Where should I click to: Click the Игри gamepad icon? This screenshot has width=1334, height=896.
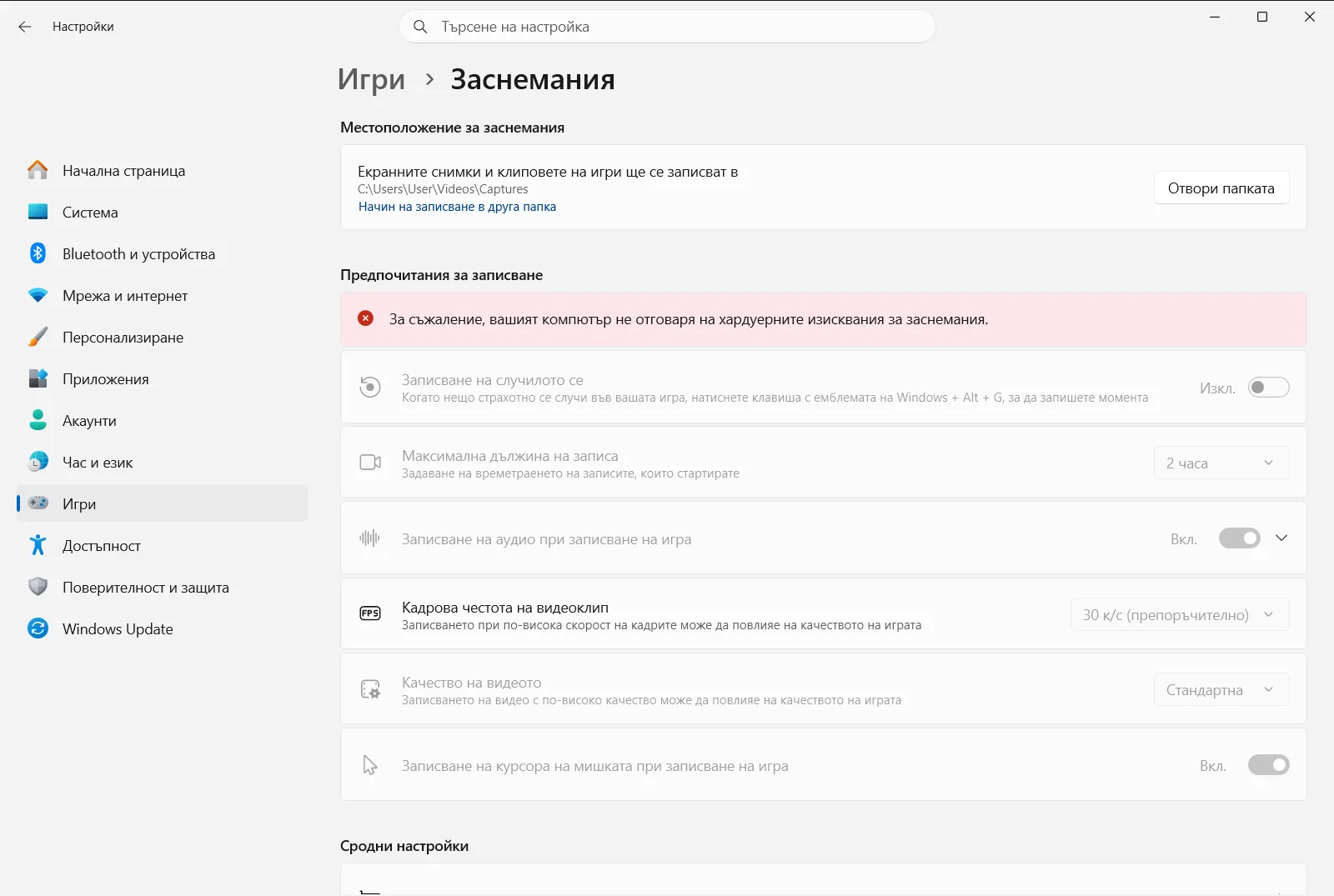click(38, 503)
